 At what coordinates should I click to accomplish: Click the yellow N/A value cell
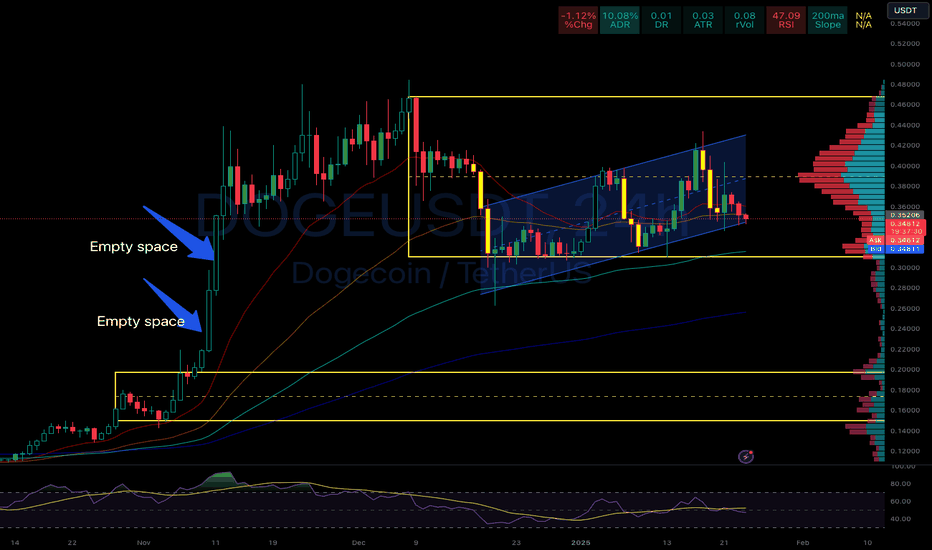[863, 20]
